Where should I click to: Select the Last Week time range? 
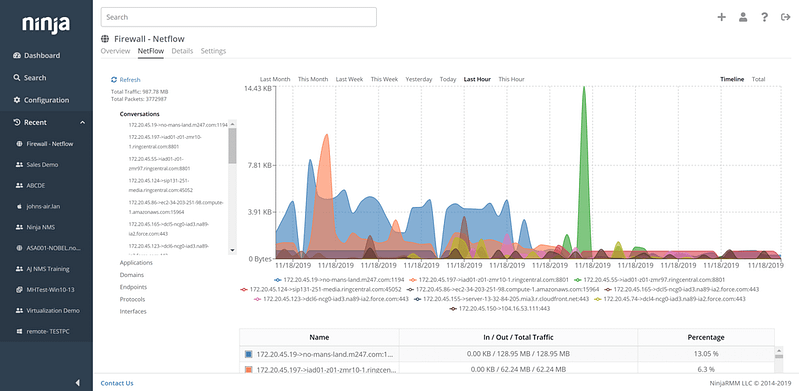pyautogui.click(x=349, y=80)
